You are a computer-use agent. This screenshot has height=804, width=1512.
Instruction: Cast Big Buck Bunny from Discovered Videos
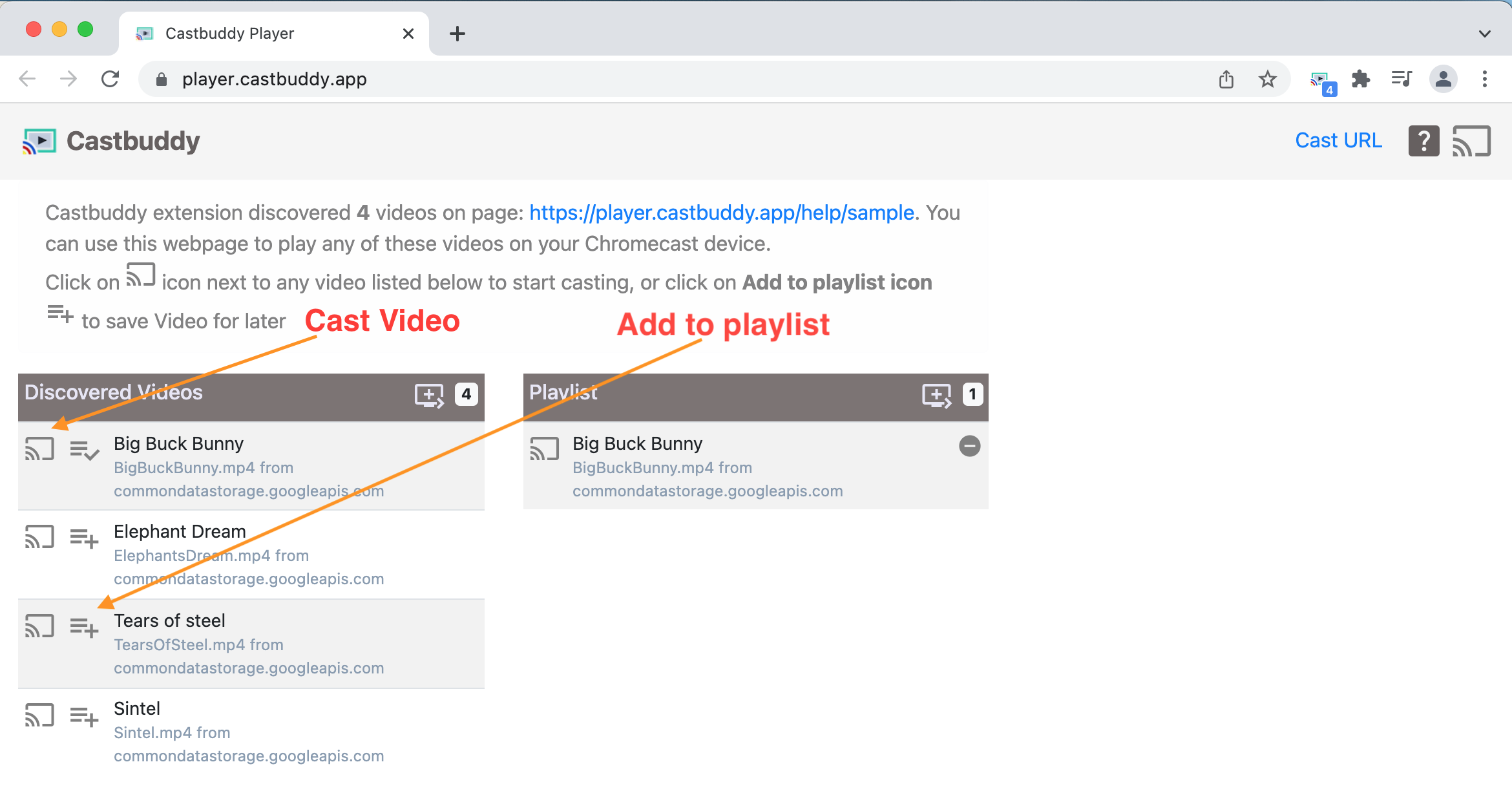39,448
